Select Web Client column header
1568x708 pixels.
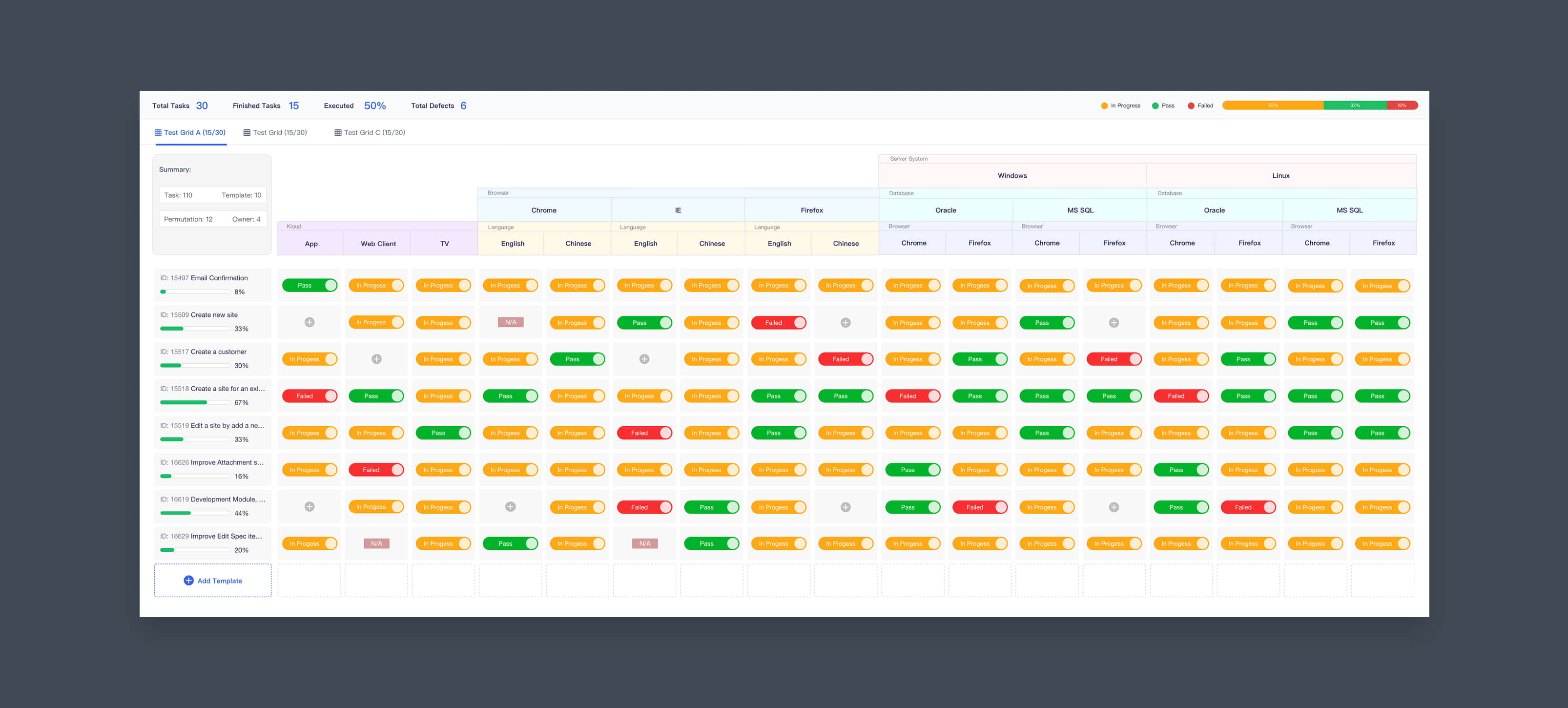pyautogui.click(x=377, y=244)
